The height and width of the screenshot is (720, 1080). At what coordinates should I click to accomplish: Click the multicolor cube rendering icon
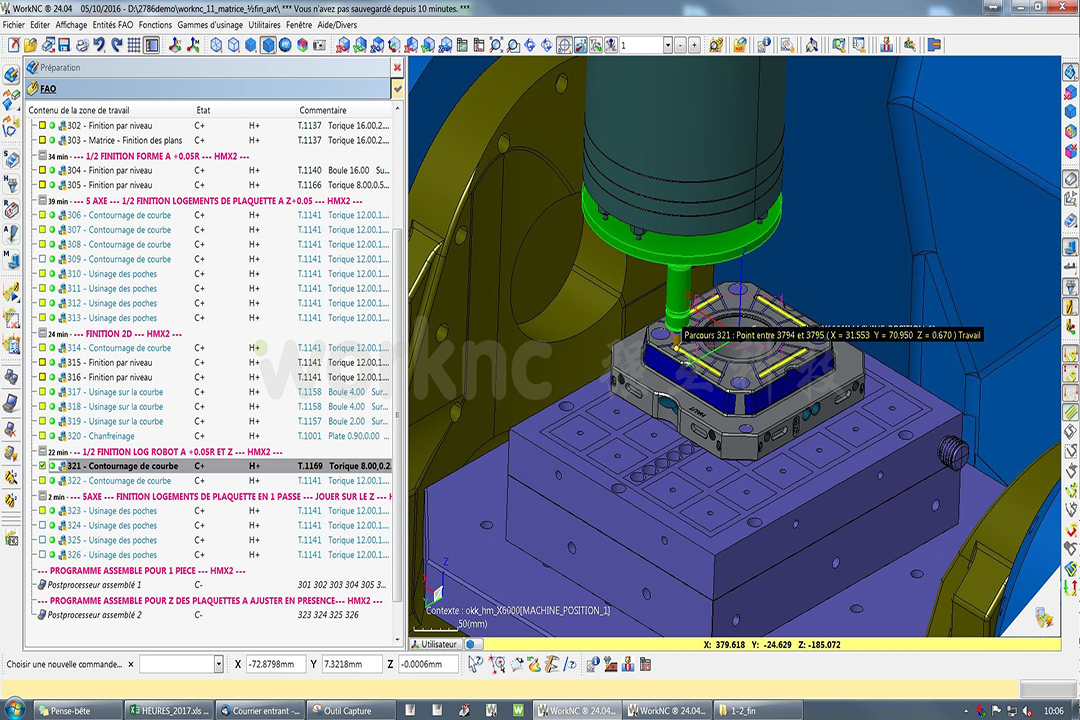coord(302,45)
